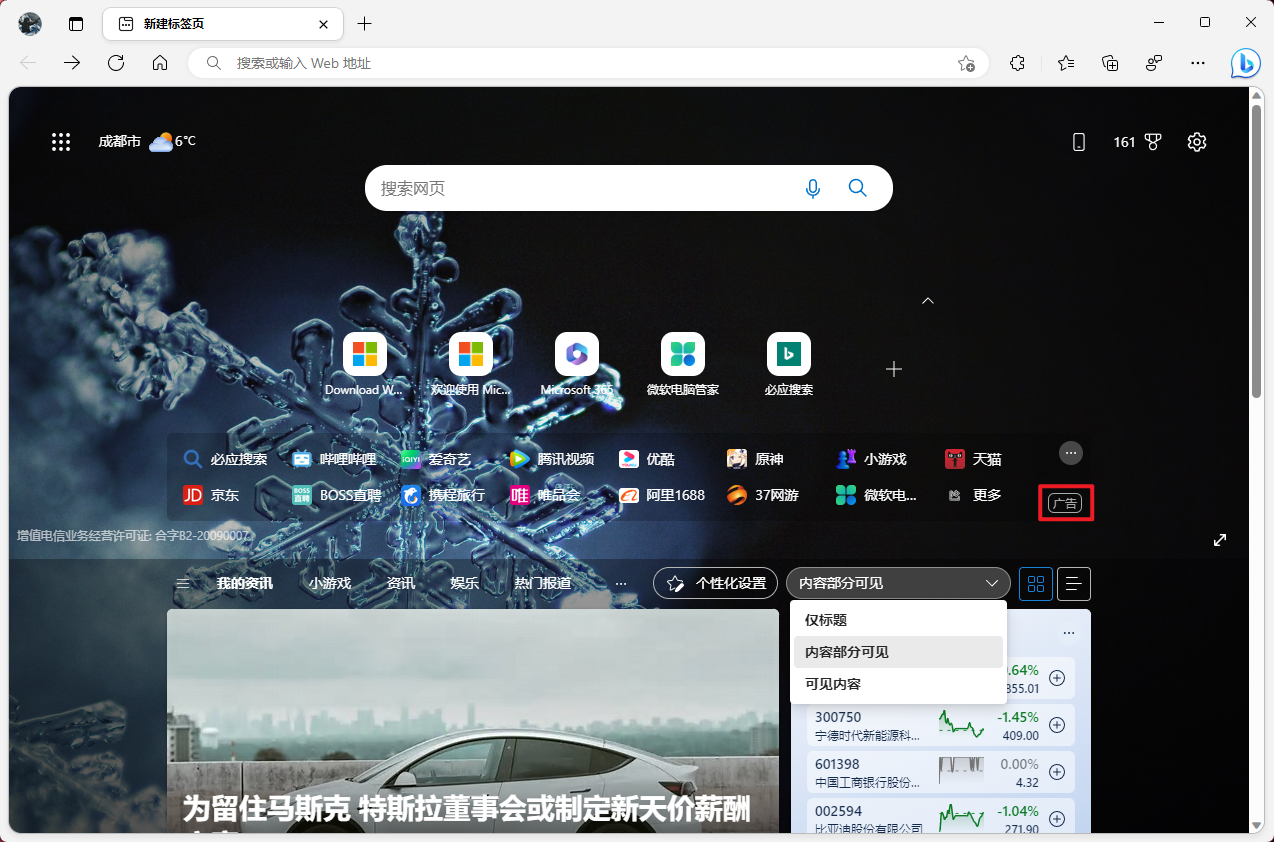Open the Microsoft Rewards points counter
This screenshot has width=1274, height=842.
coord(1136,141)
